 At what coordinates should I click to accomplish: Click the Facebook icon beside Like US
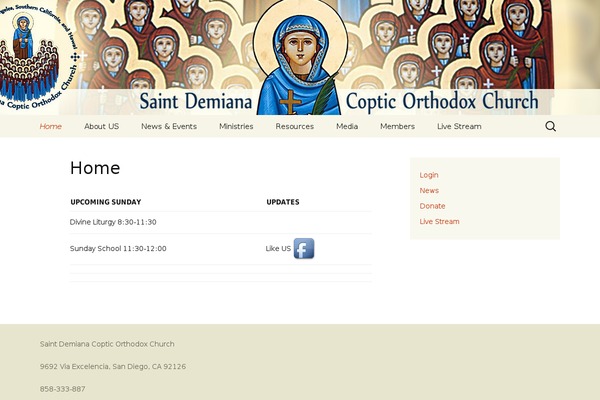click(x=304, y=248)
